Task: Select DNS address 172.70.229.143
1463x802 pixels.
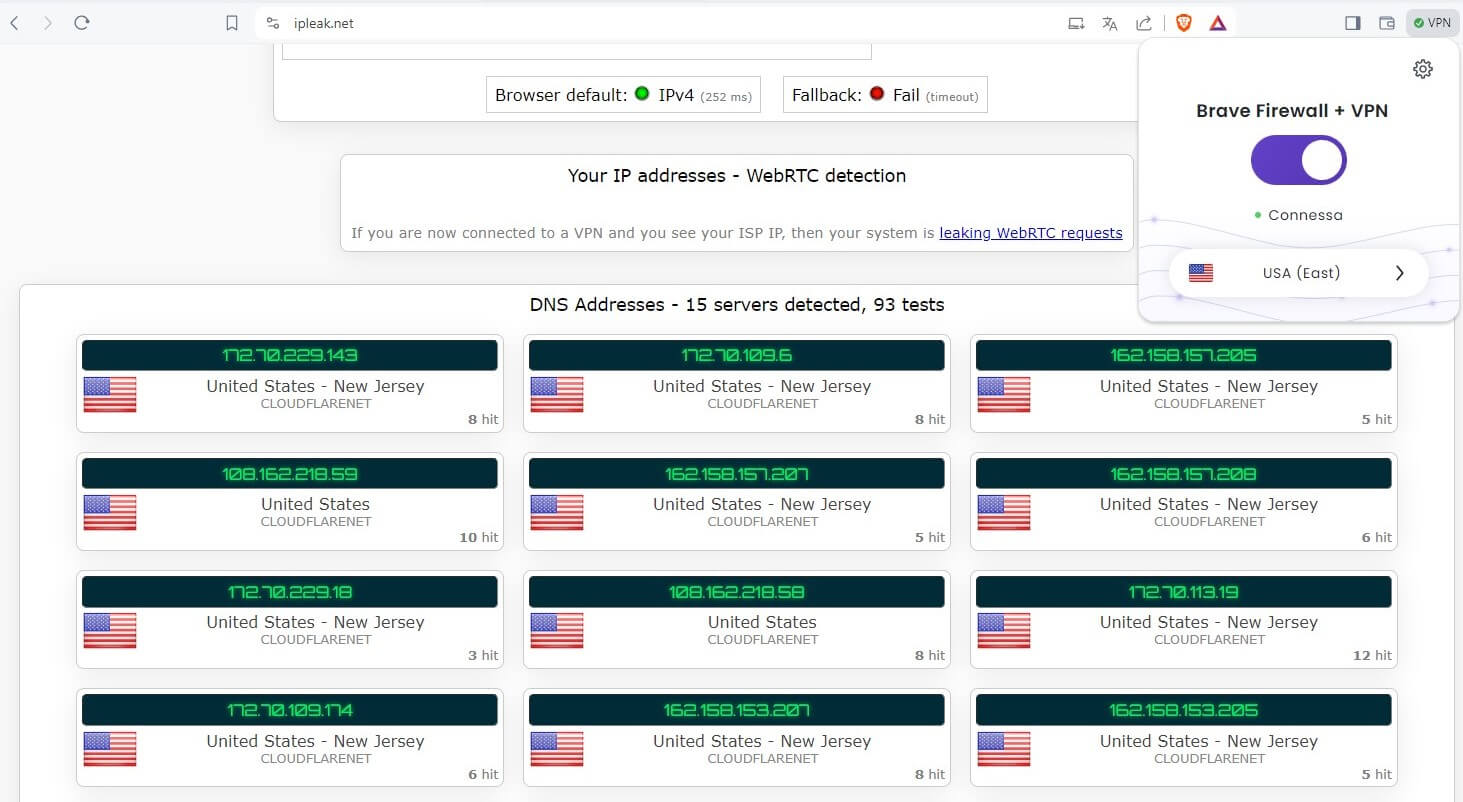Action: click(290, 355)
